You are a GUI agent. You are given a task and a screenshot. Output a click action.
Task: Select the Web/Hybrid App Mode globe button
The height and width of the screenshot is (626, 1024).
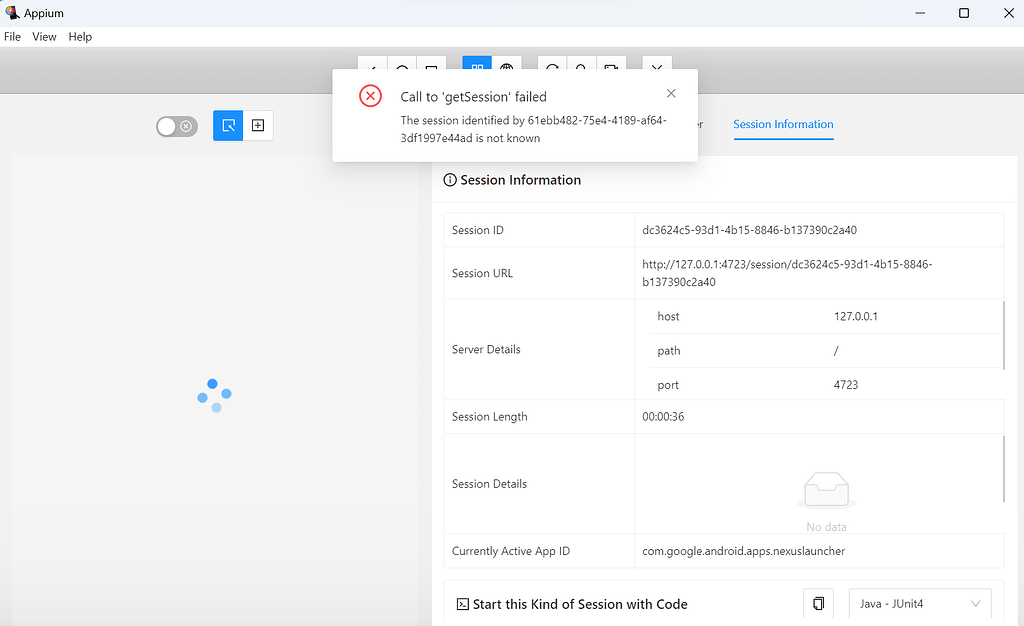pos(507,64)
